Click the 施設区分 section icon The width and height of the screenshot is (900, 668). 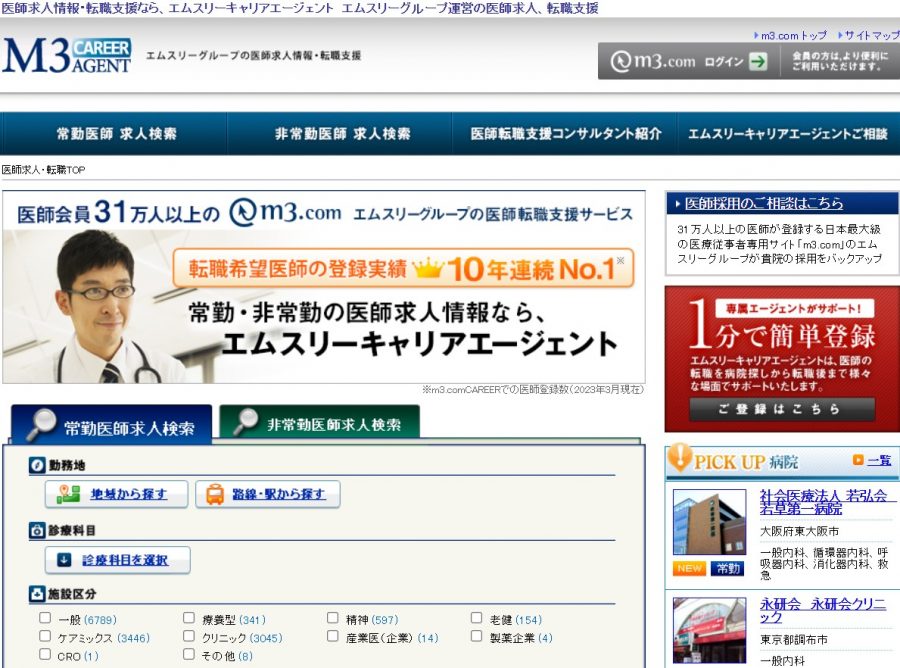click(x=37, y=594)
